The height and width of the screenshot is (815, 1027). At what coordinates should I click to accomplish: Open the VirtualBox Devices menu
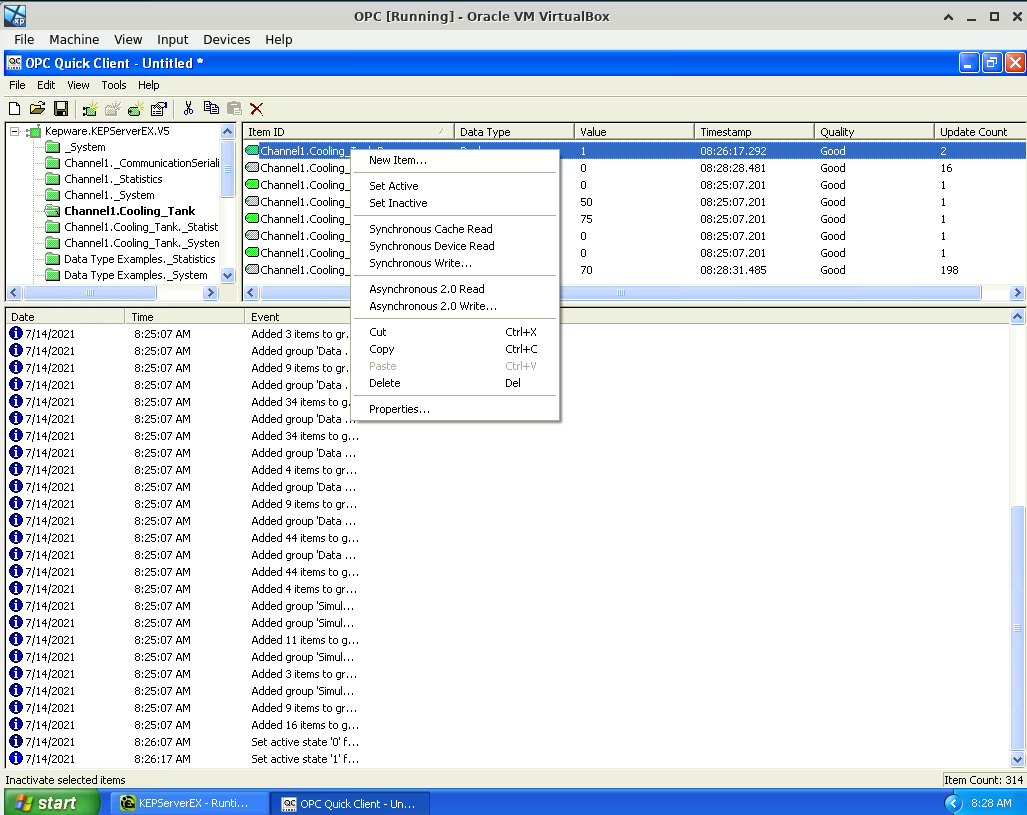227,39
